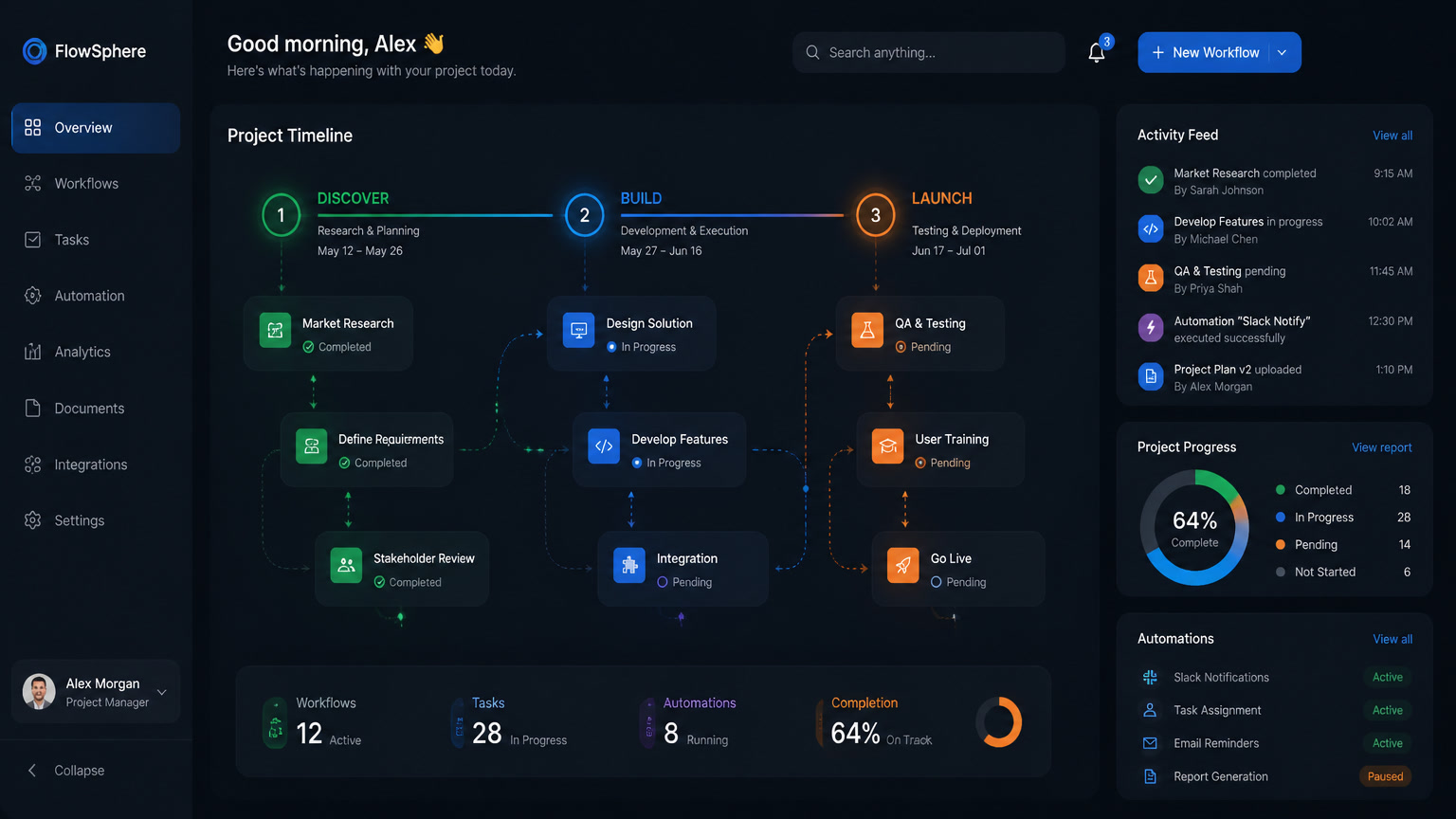This screenshot has width=1456, height=819.
Task: Select the Launch phase 3 marker
Action: tap(875, 215)
